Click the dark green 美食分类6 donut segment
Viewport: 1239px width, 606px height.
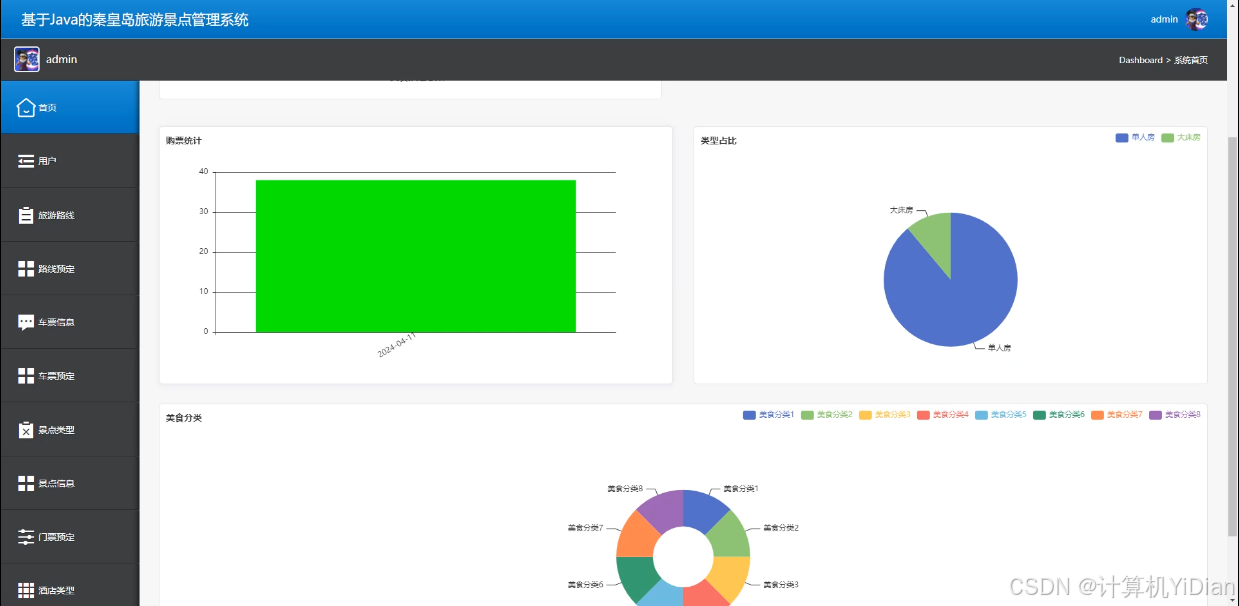(x=635, y=577)
